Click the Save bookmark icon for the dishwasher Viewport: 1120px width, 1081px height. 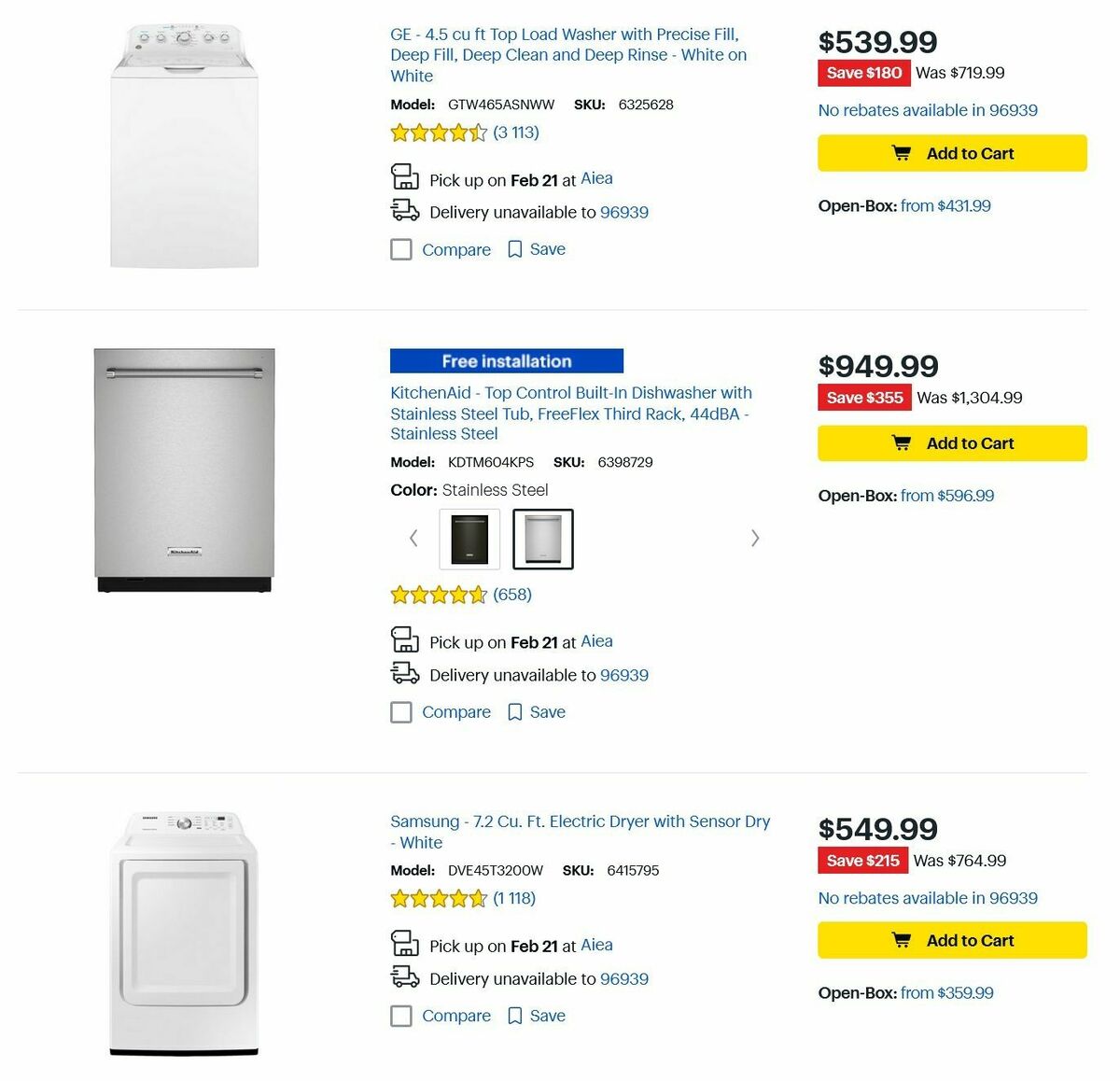515,711
